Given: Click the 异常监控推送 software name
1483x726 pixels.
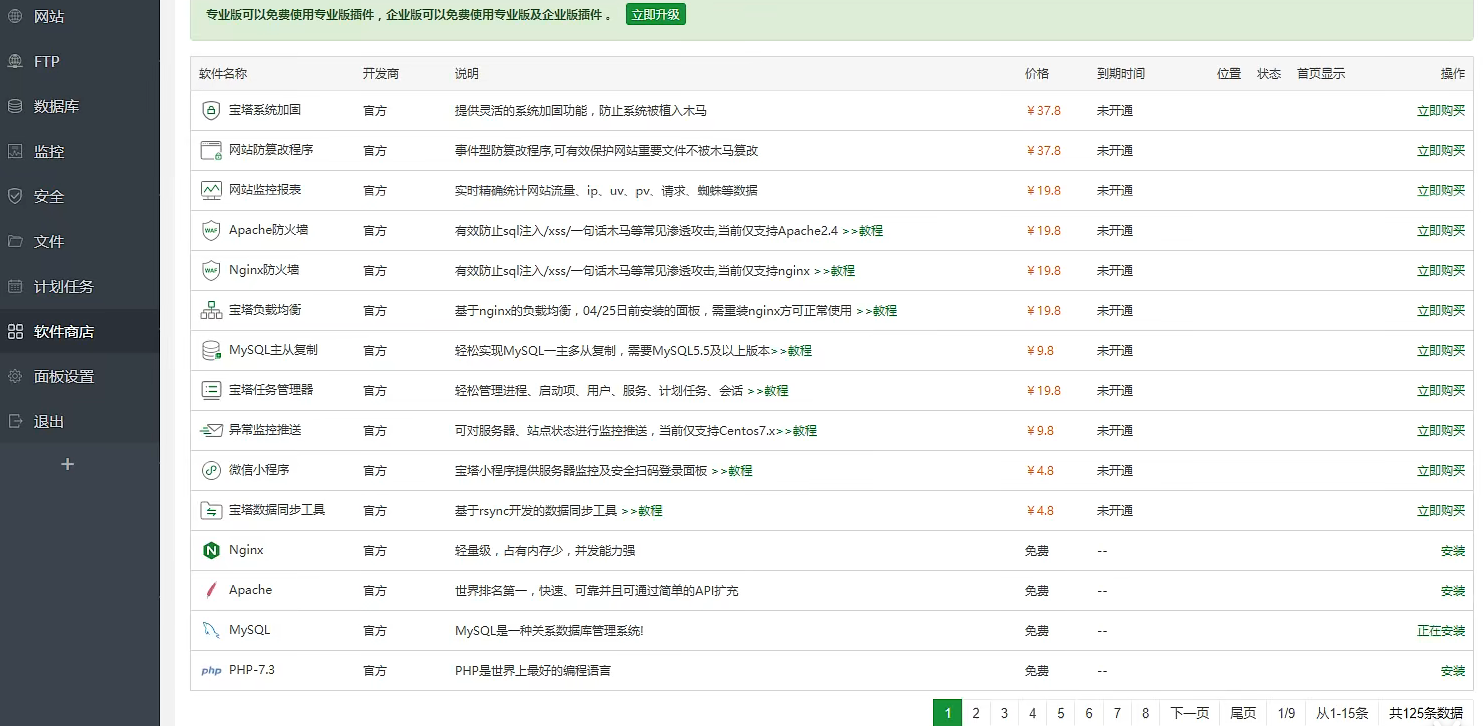Looking at the screenshot, I should (x=265, y=430).
